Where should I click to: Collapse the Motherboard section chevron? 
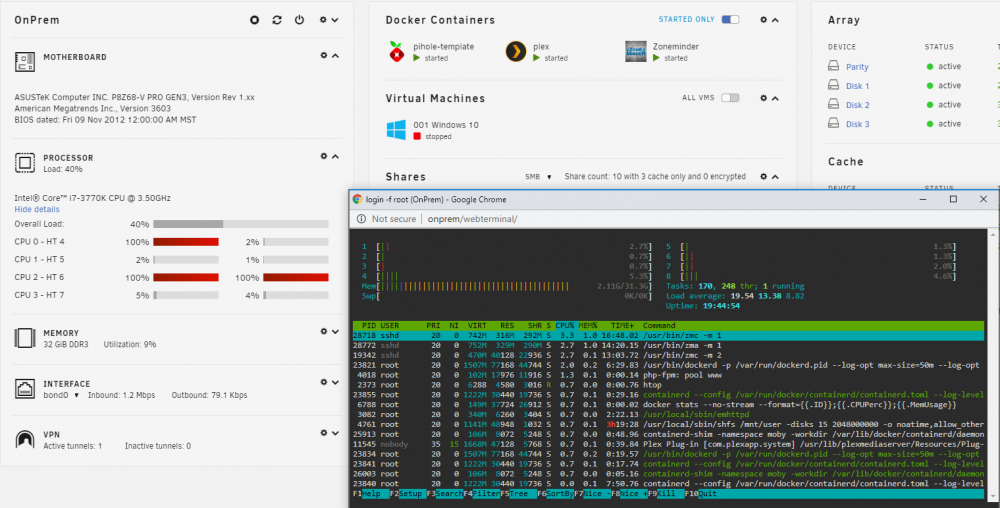(335, 55)
